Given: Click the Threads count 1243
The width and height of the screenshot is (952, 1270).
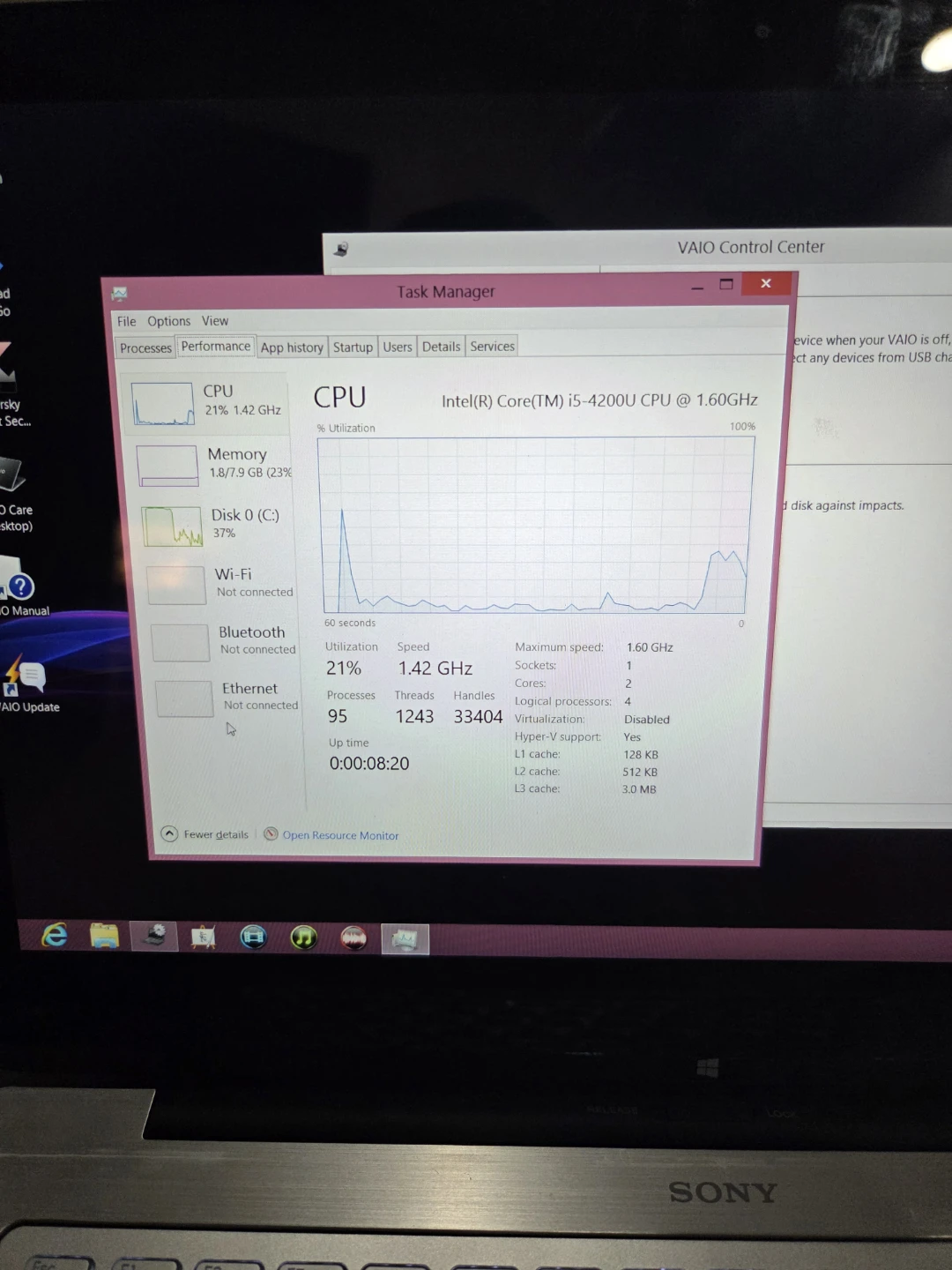Looking at the screenshot, I should pos(414,717).
